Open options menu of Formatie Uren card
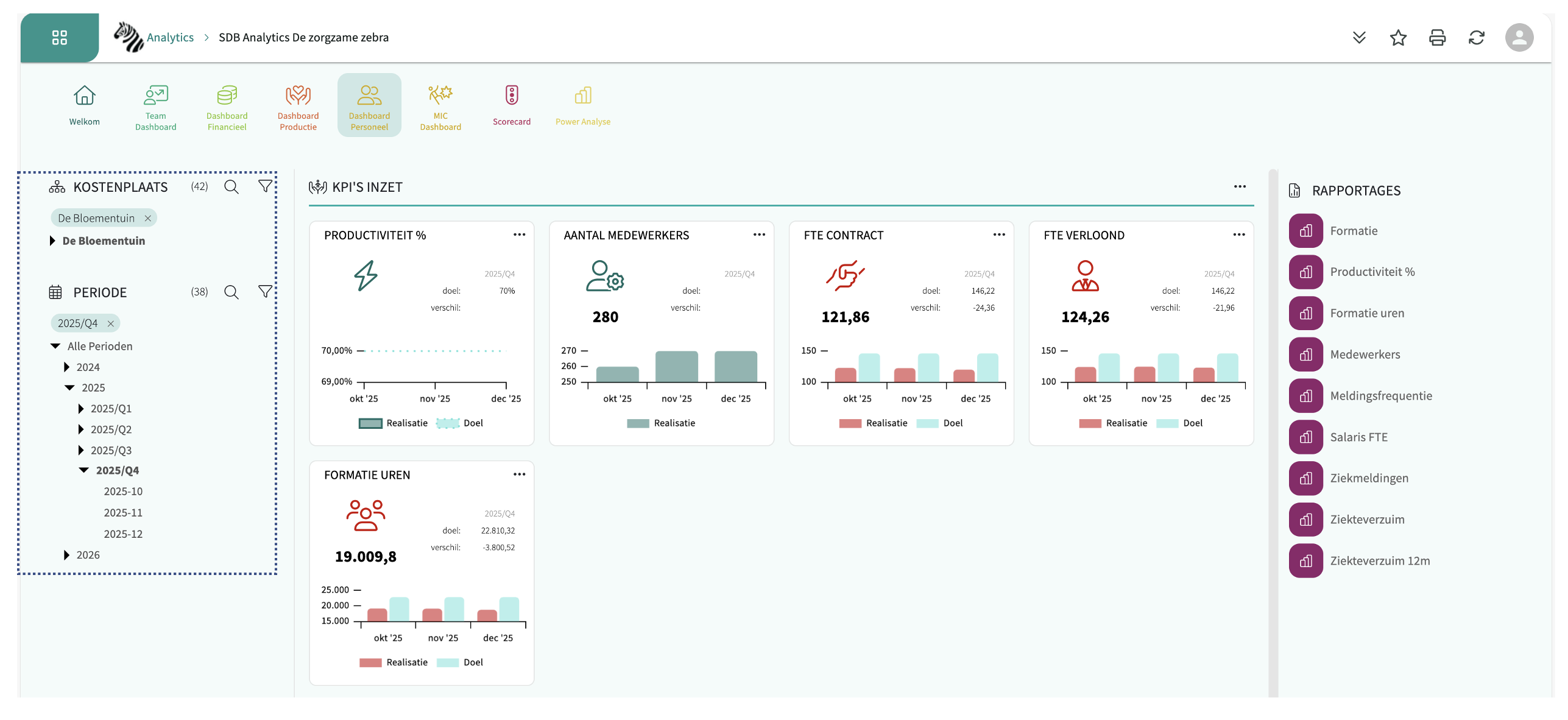 click(519, 475)
